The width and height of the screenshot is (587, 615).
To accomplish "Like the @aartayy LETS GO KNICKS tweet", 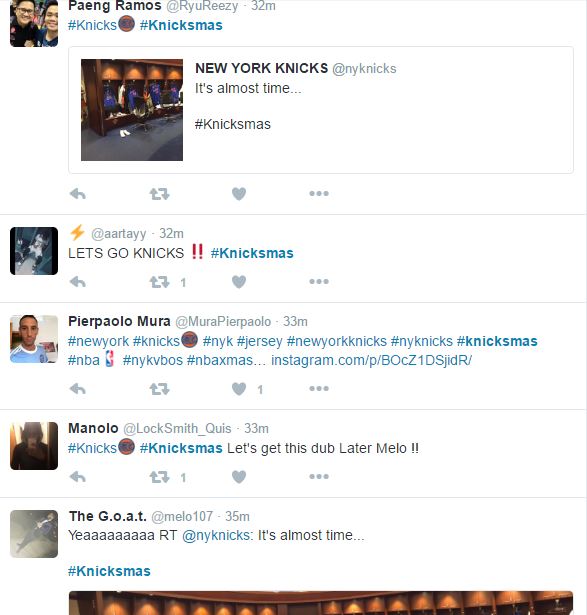I will click(x=239, y=282).
